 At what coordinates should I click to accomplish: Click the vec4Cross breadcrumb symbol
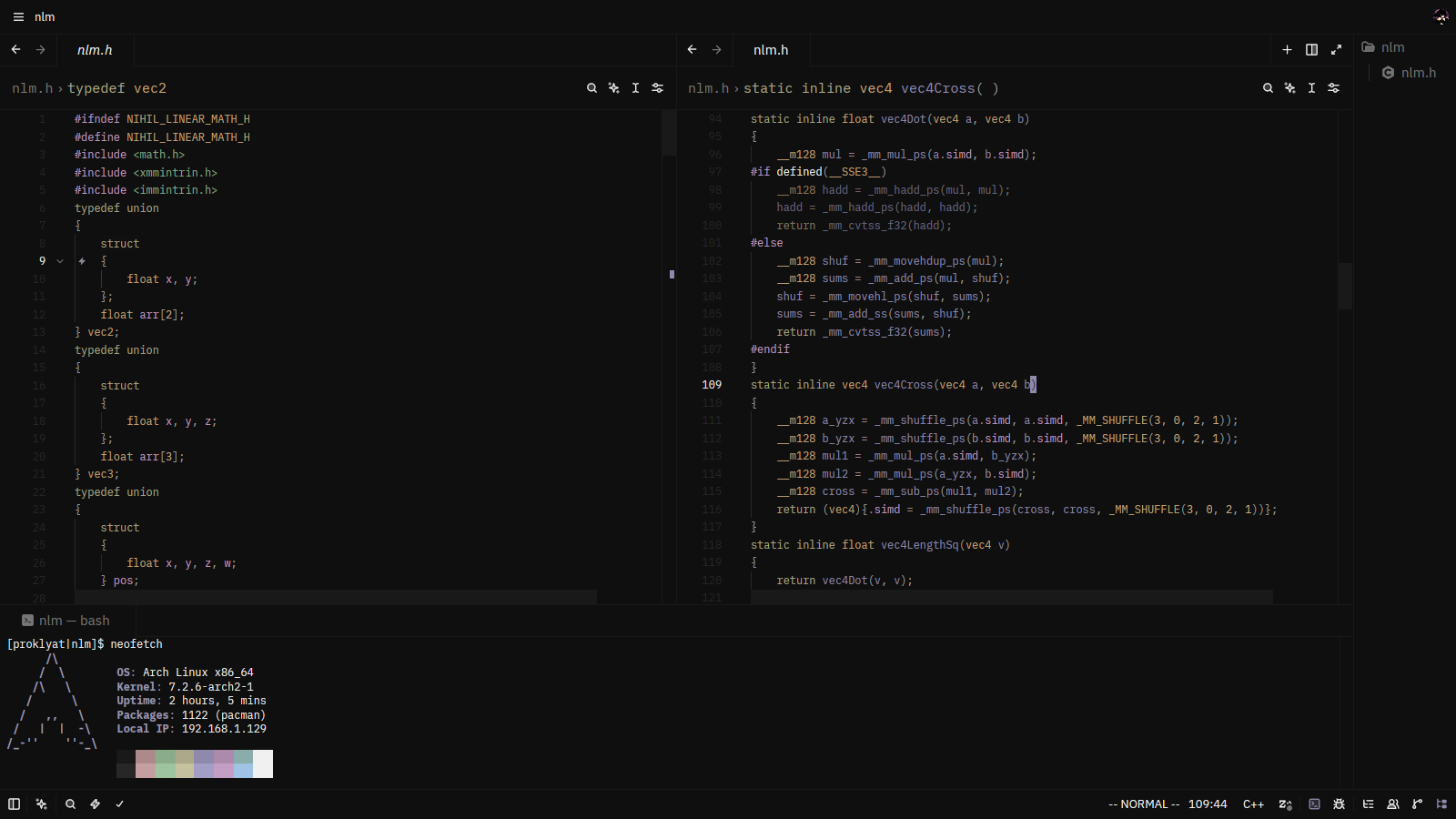point(871,88)
